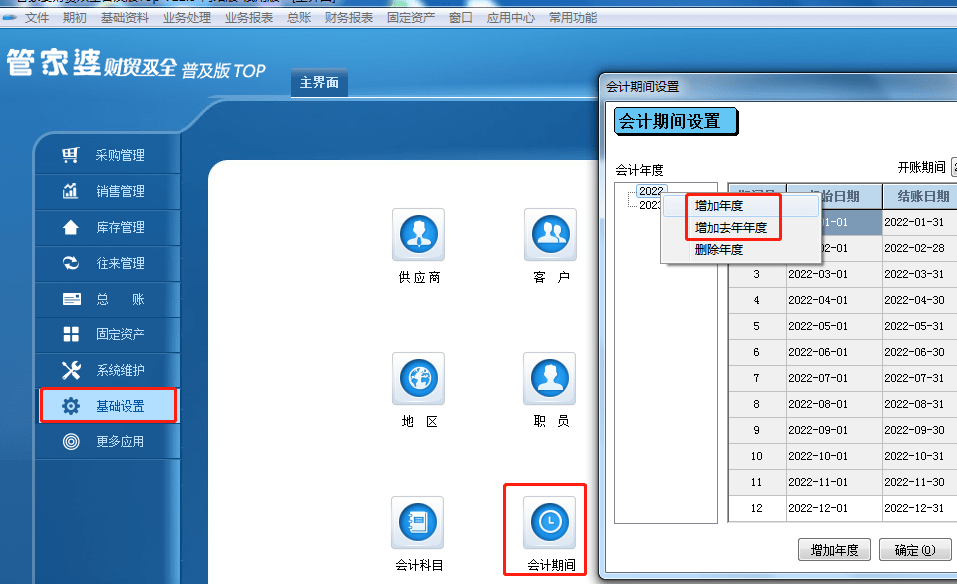This screenshot has width=957, height=584.
Task: Select the cell 2022-09-01
Action: coord(834,430)
